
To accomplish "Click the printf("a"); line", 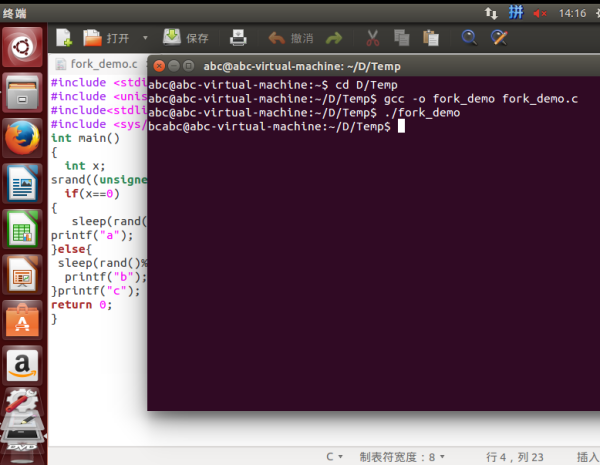I will (92, 235).
